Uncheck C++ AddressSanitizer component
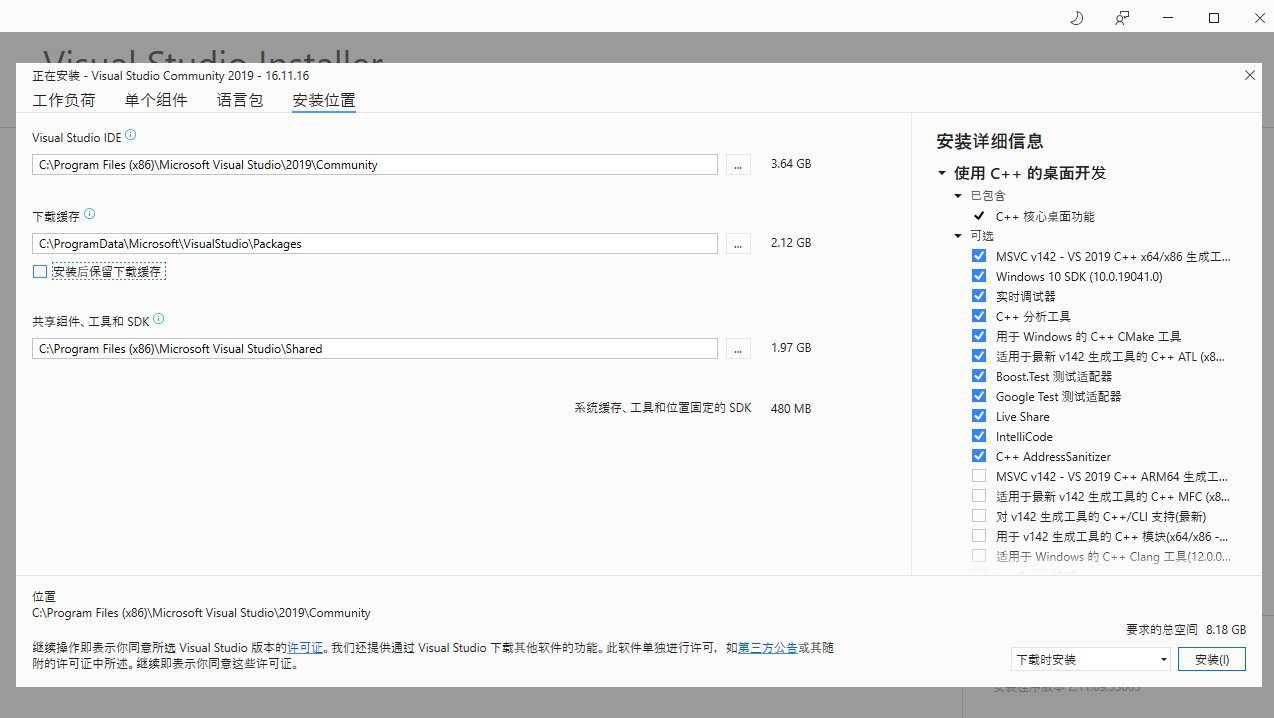Screen dimensions: 1274x718 (979, 456)
